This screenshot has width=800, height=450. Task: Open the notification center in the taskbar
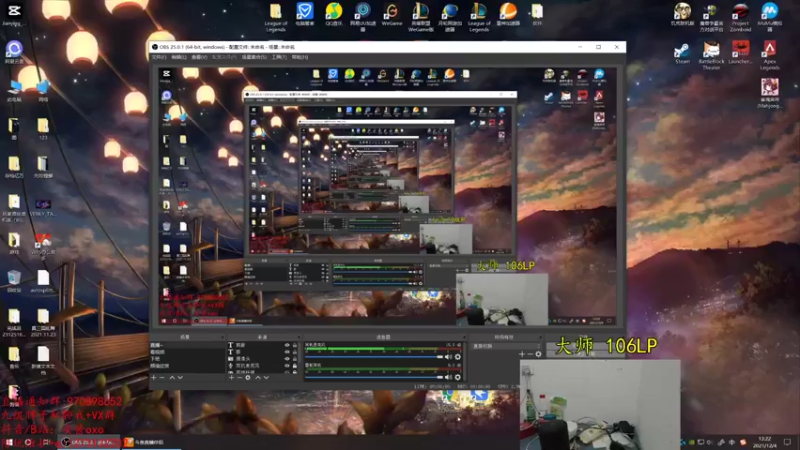coord(788,442)
